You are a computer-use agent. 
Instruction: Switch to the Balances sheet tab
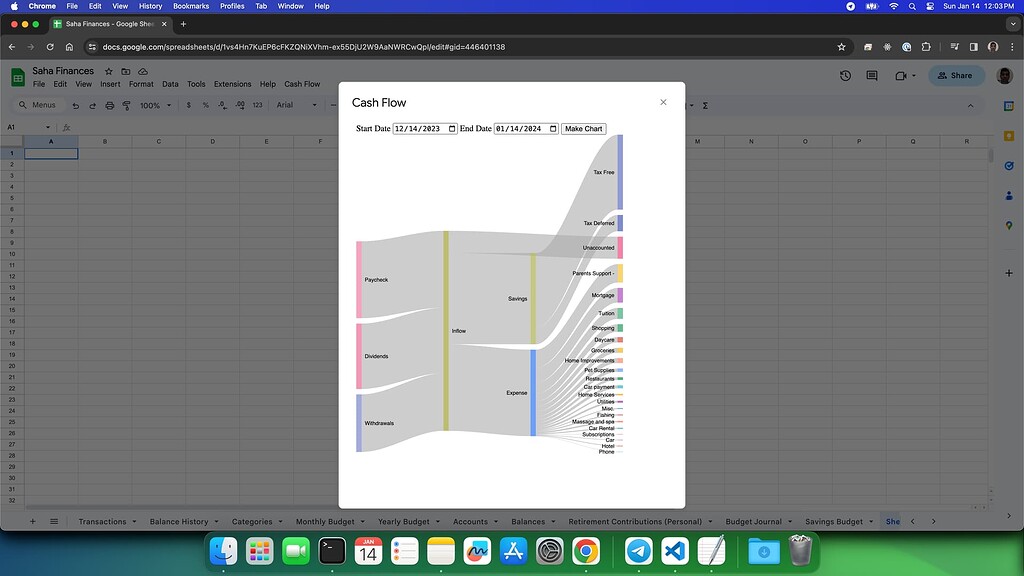click(x=527, y=521)
